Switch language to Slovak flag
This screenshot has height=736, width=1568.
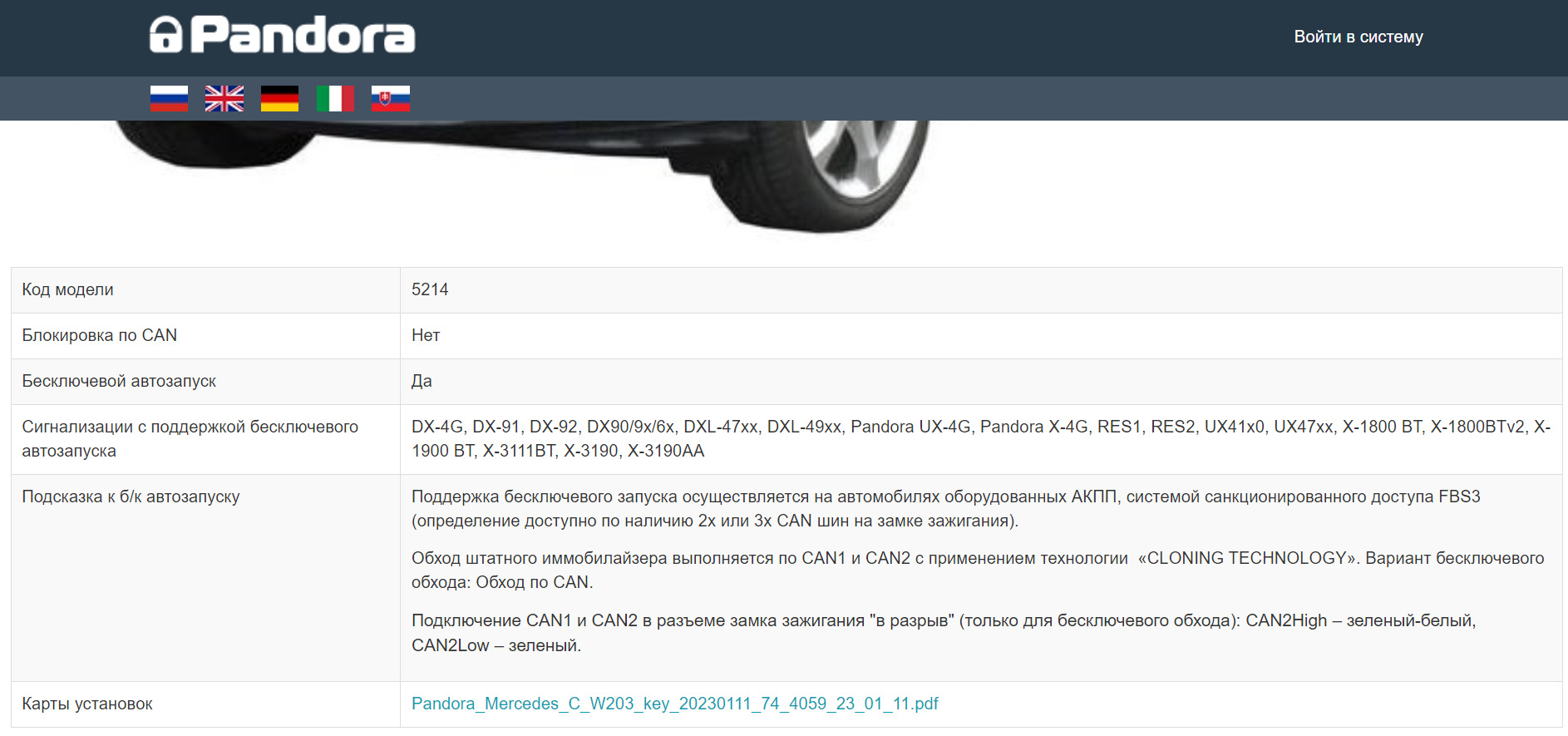pos(391,98)
